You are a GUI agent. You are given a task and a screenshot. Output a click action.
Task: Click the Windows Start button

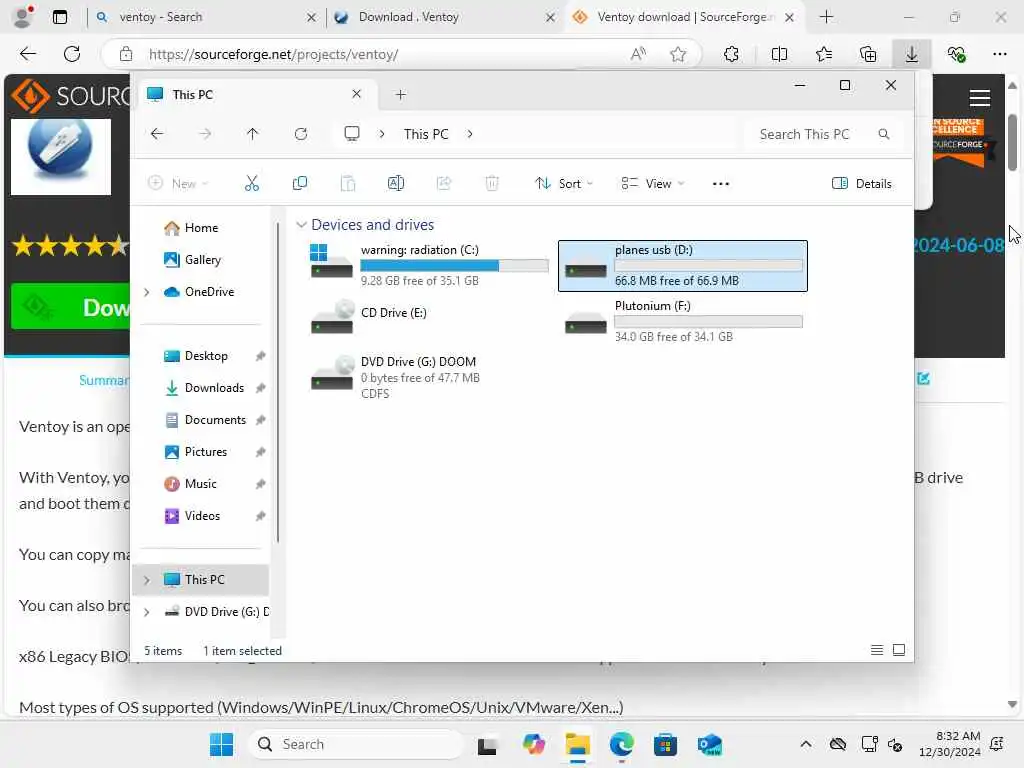[x=221, y=744]
